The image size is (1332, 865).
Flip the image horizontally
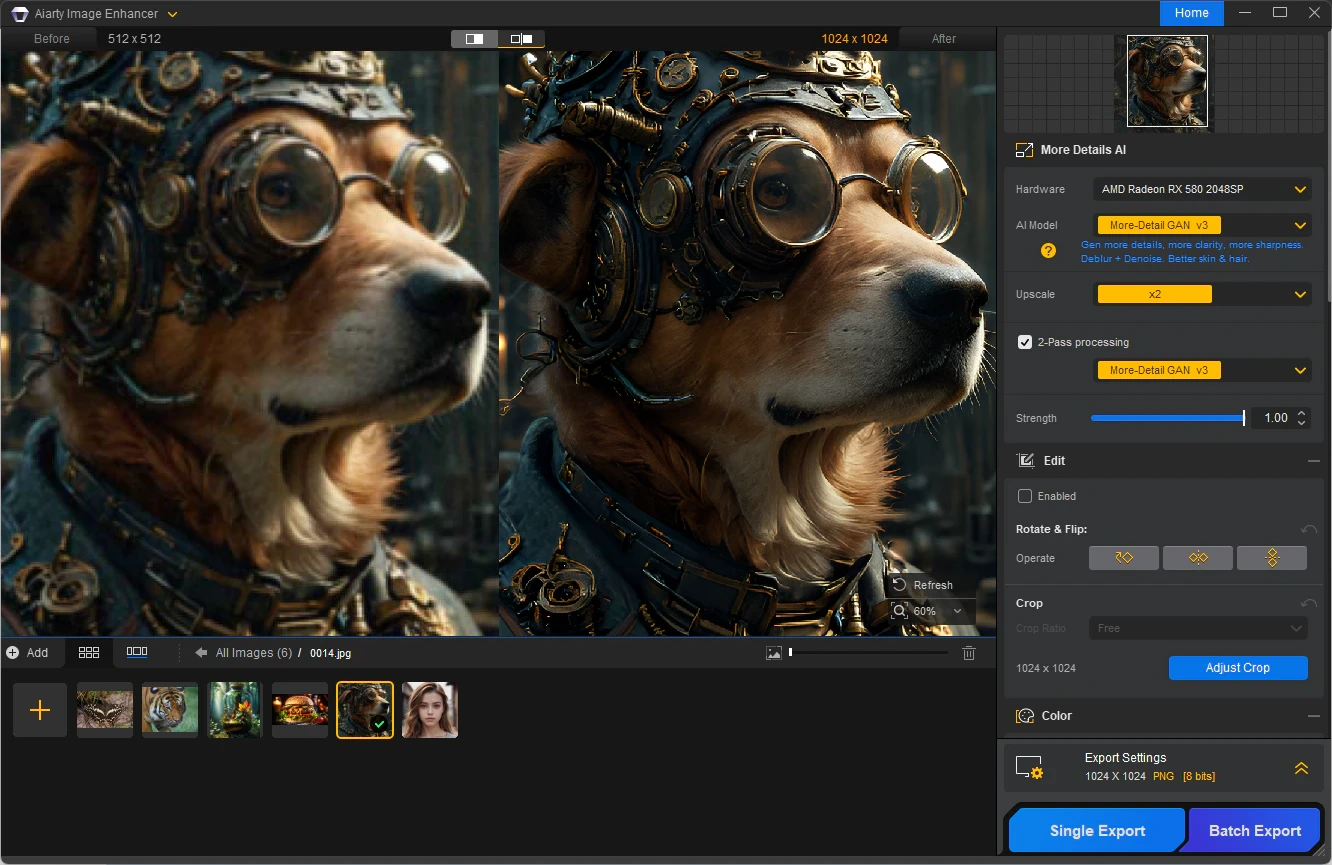point(1197,558)
